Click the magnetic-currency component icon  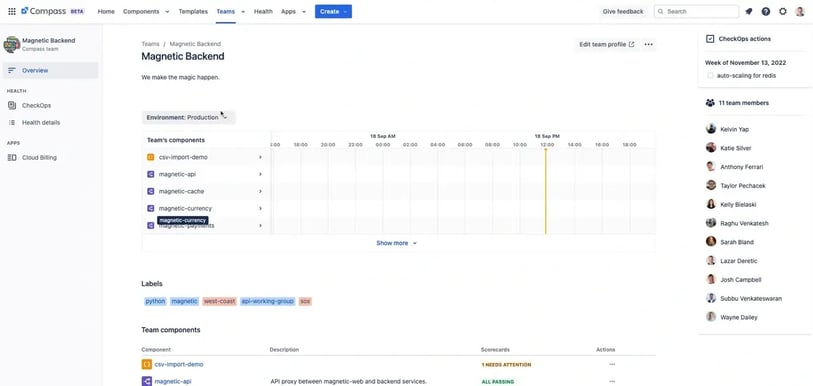(x=150, y=209)
